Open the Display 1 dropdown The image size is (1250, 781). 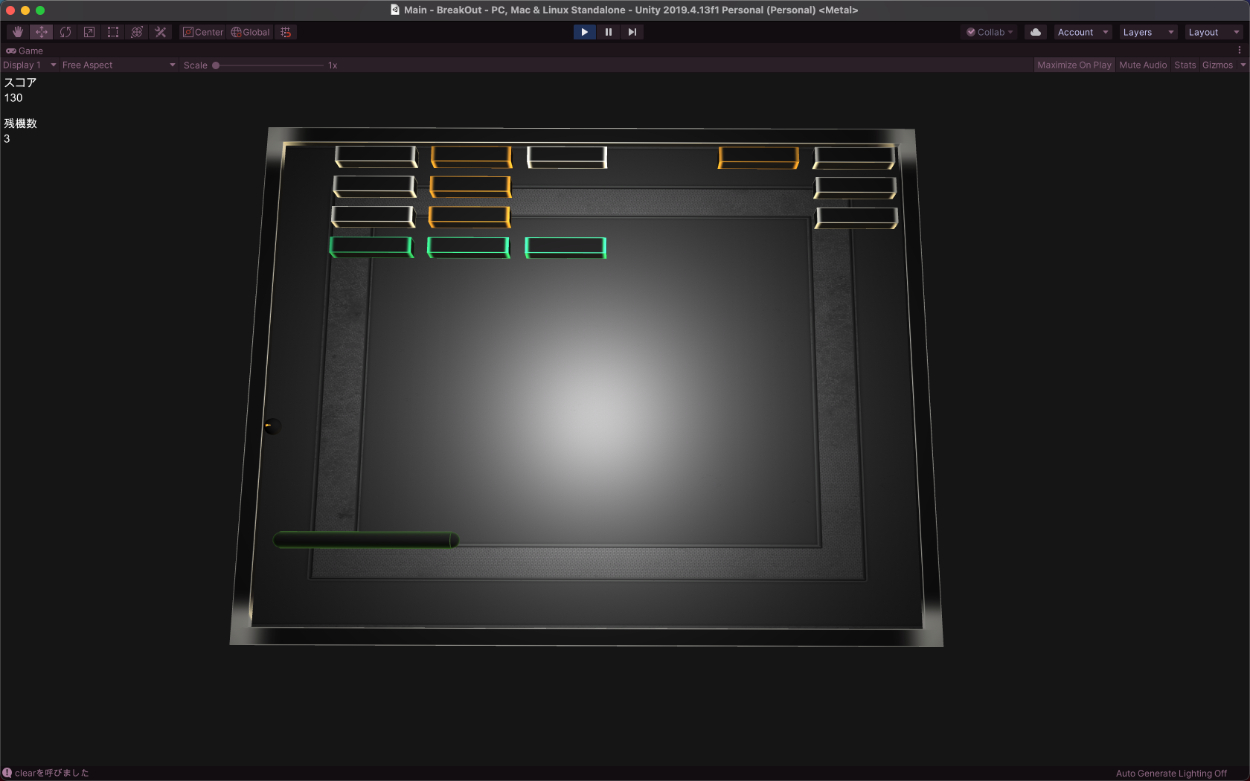pos(30,65)
